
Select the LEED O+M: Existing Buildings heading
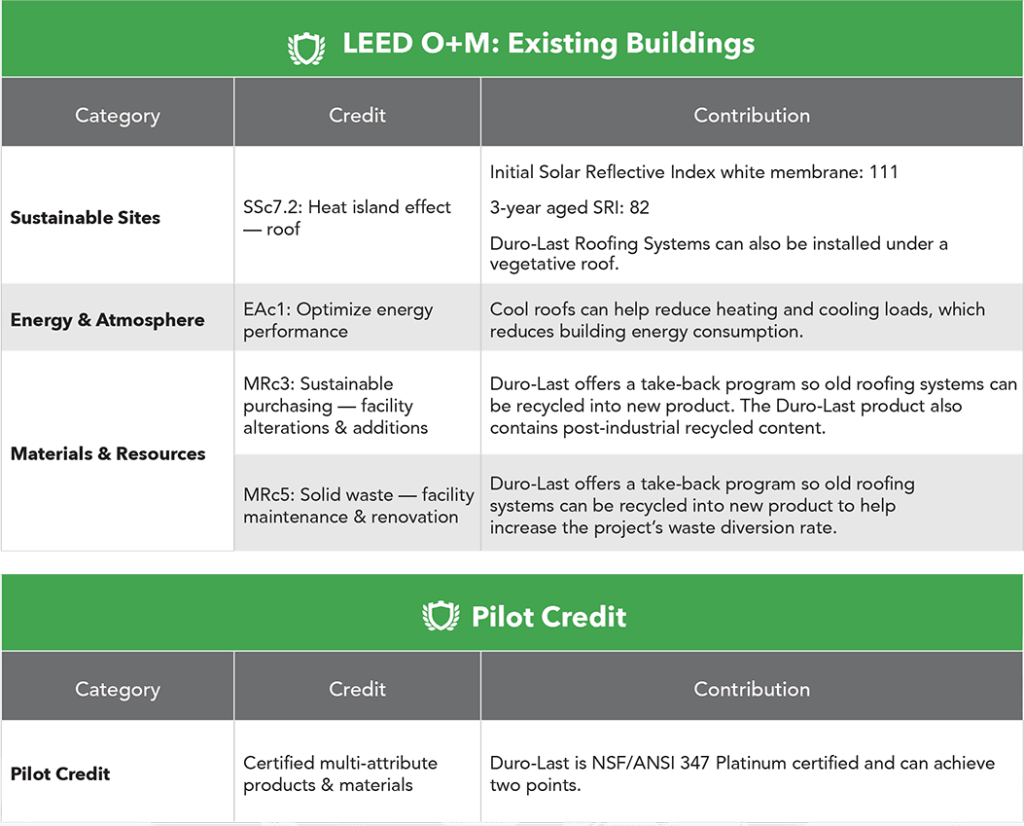pyautogui.click(x=548, y=45)
